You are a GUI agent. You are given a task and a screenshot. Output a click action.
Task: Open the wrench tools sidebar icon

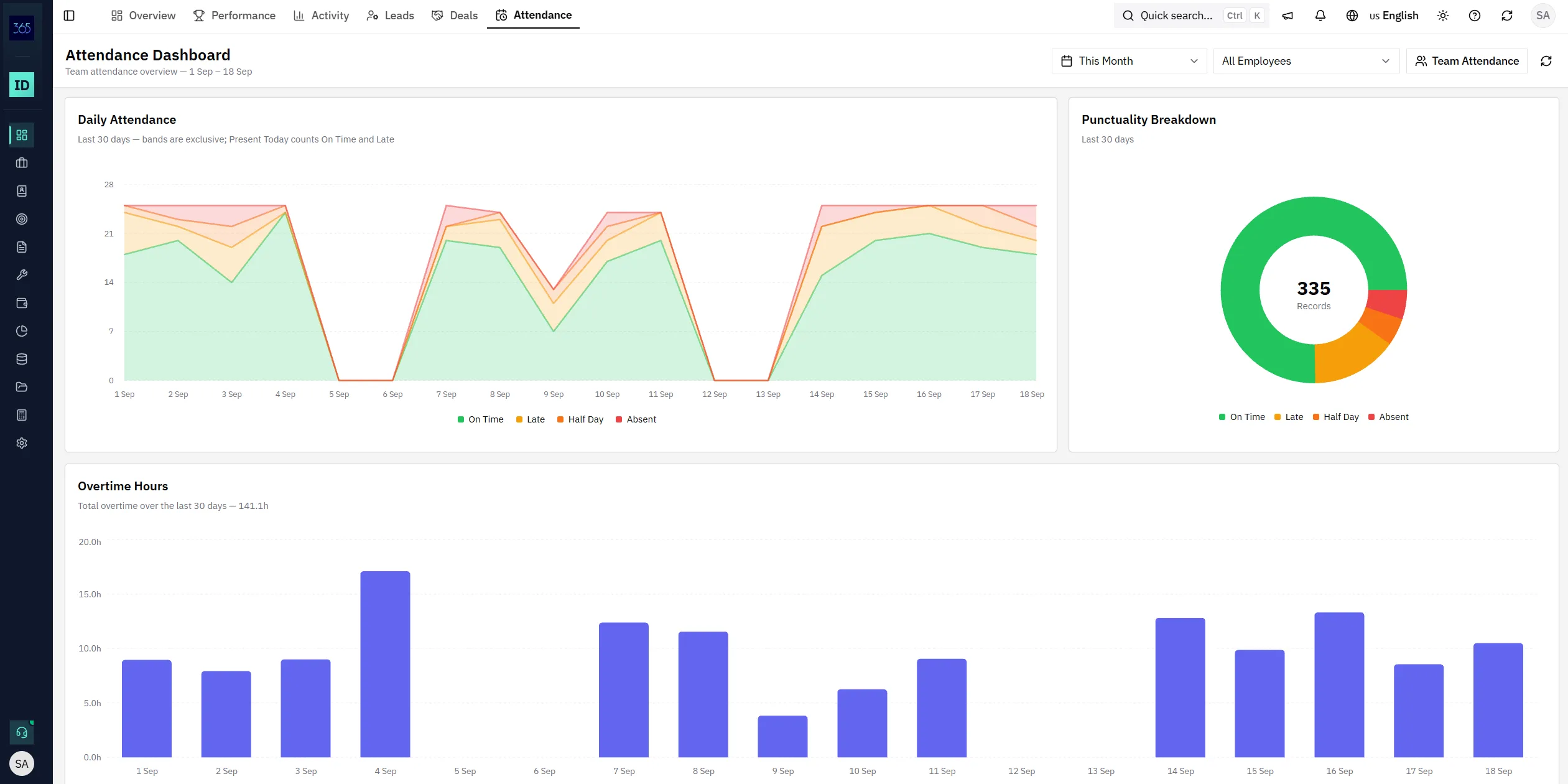coord(22,275)
